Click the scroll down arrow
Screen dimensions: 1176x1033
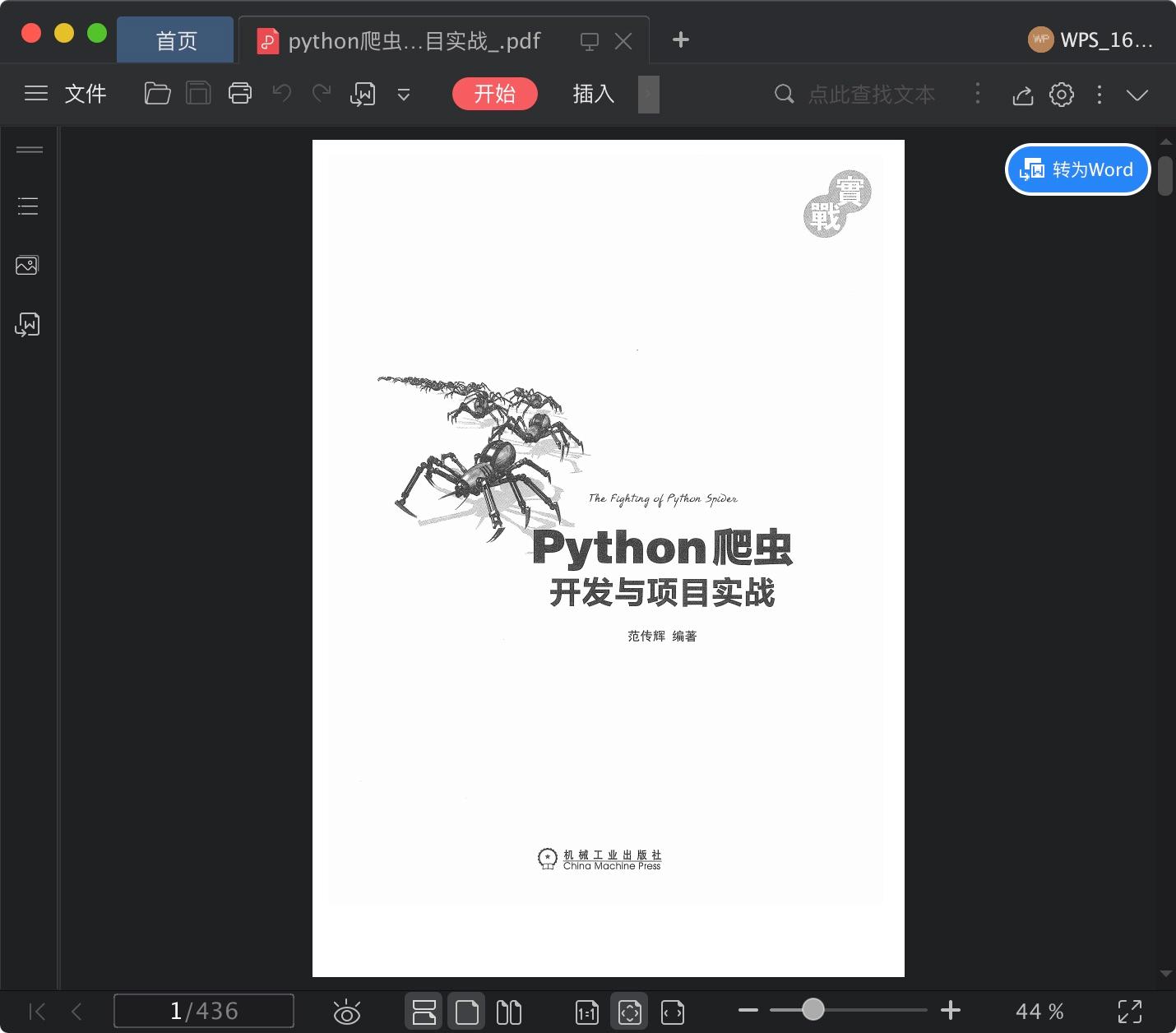coord(1165,974)
